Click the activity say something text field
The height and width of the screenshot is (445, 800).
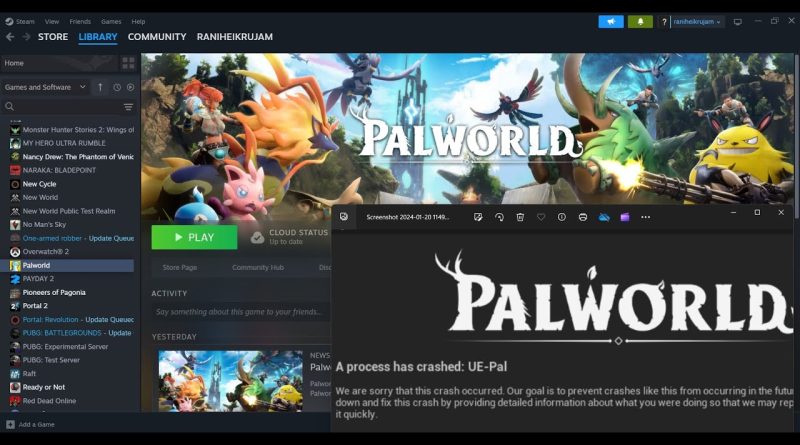click(241, 312)
